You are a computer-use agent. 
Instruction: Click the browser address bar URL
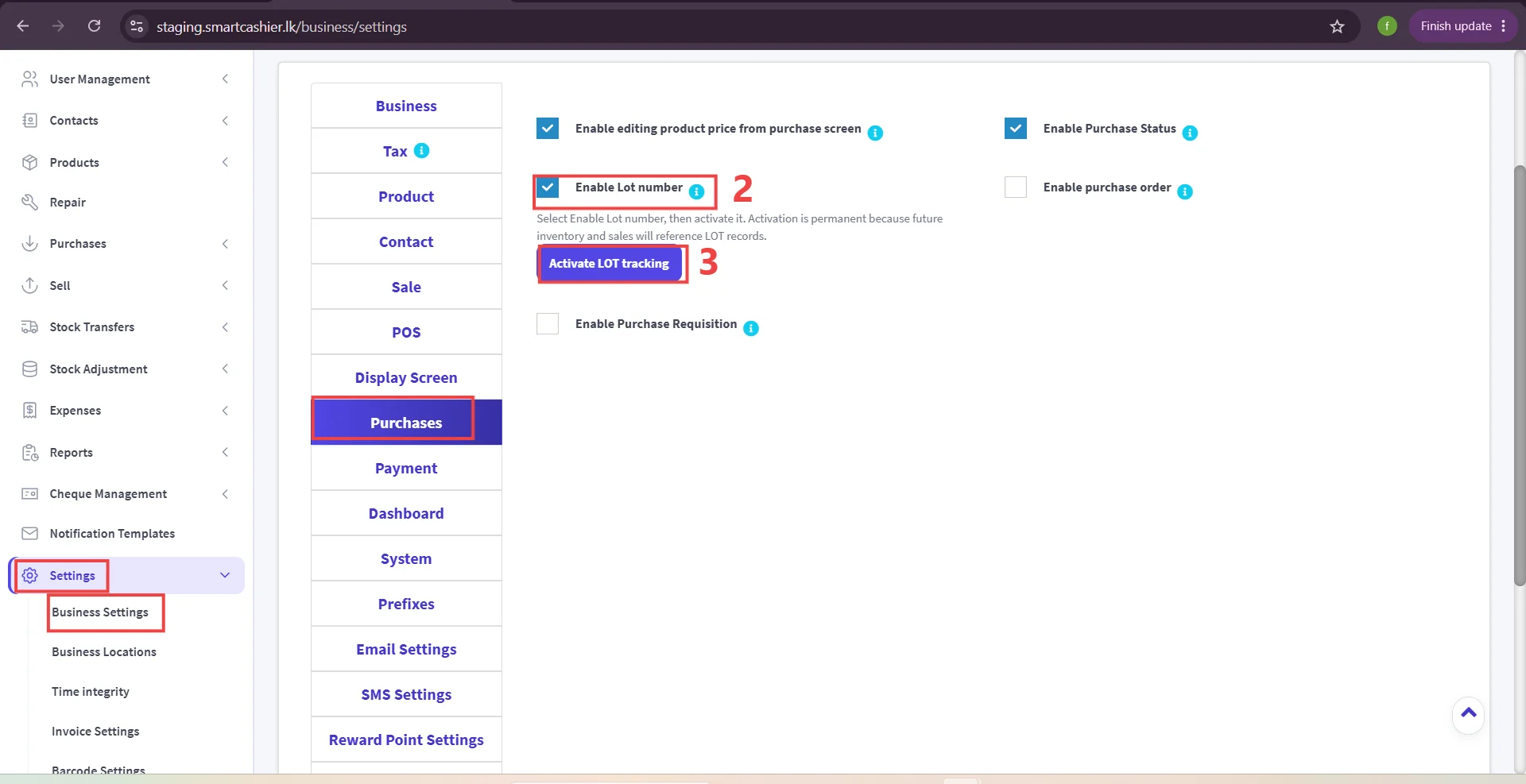click(x=281, y=26)
